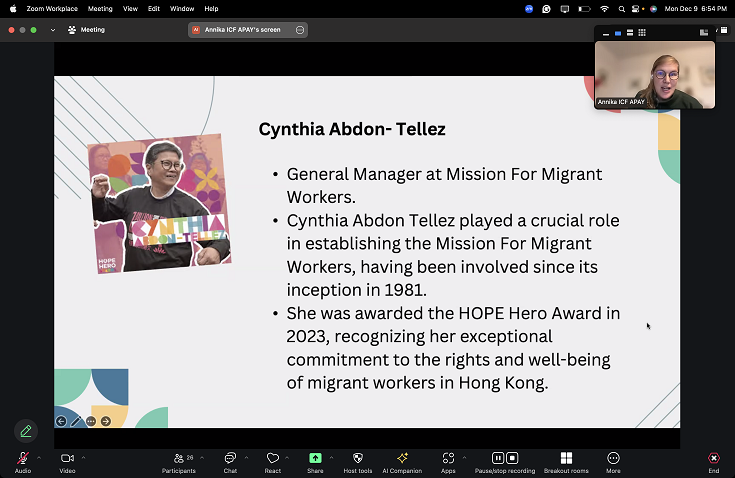Open the More options button
735x478 pixels.
(x=613, y=462)
